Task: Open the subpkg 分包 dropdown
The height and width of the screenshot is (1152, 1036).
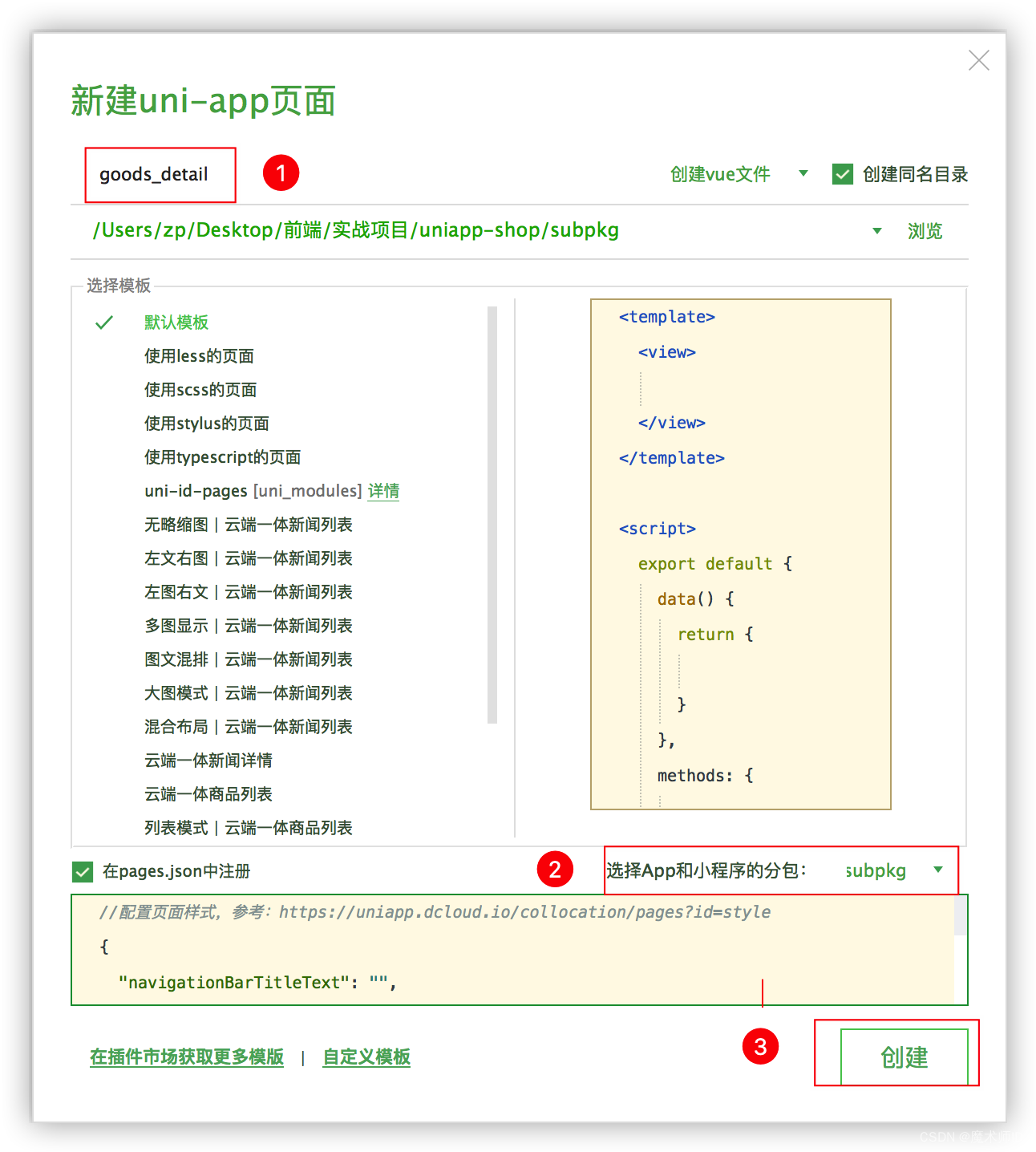Action: pos(894,870)
